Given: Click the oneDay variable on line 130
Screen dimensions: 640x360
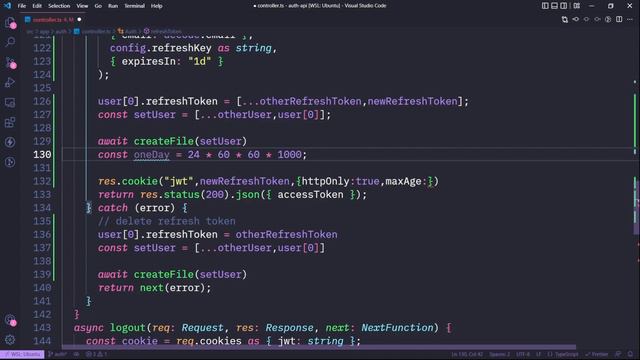Looking at the screenshot, I should pos(151,155).
